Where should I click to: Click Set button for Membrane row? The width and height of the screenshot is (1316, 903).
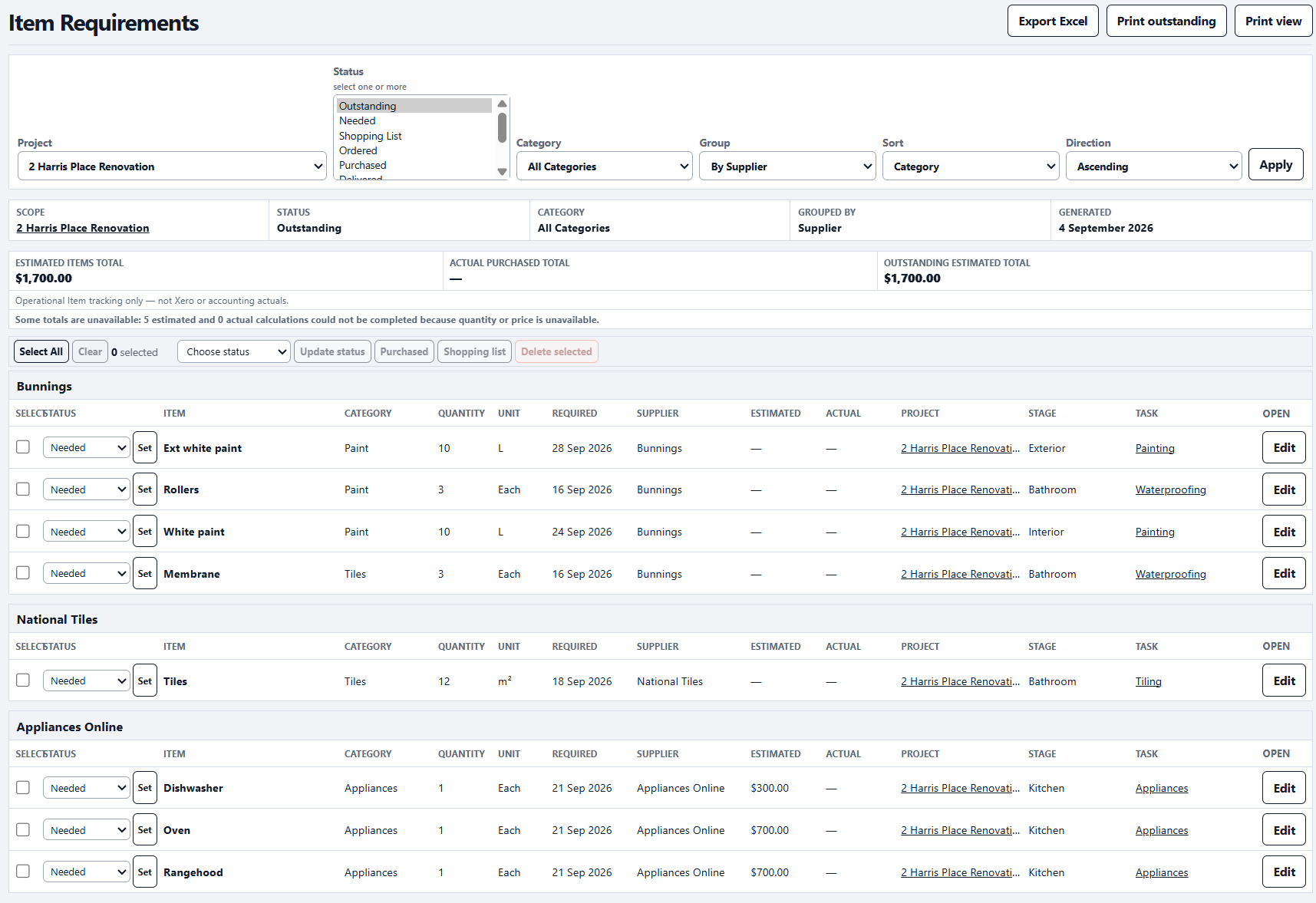tap(145, 573)
